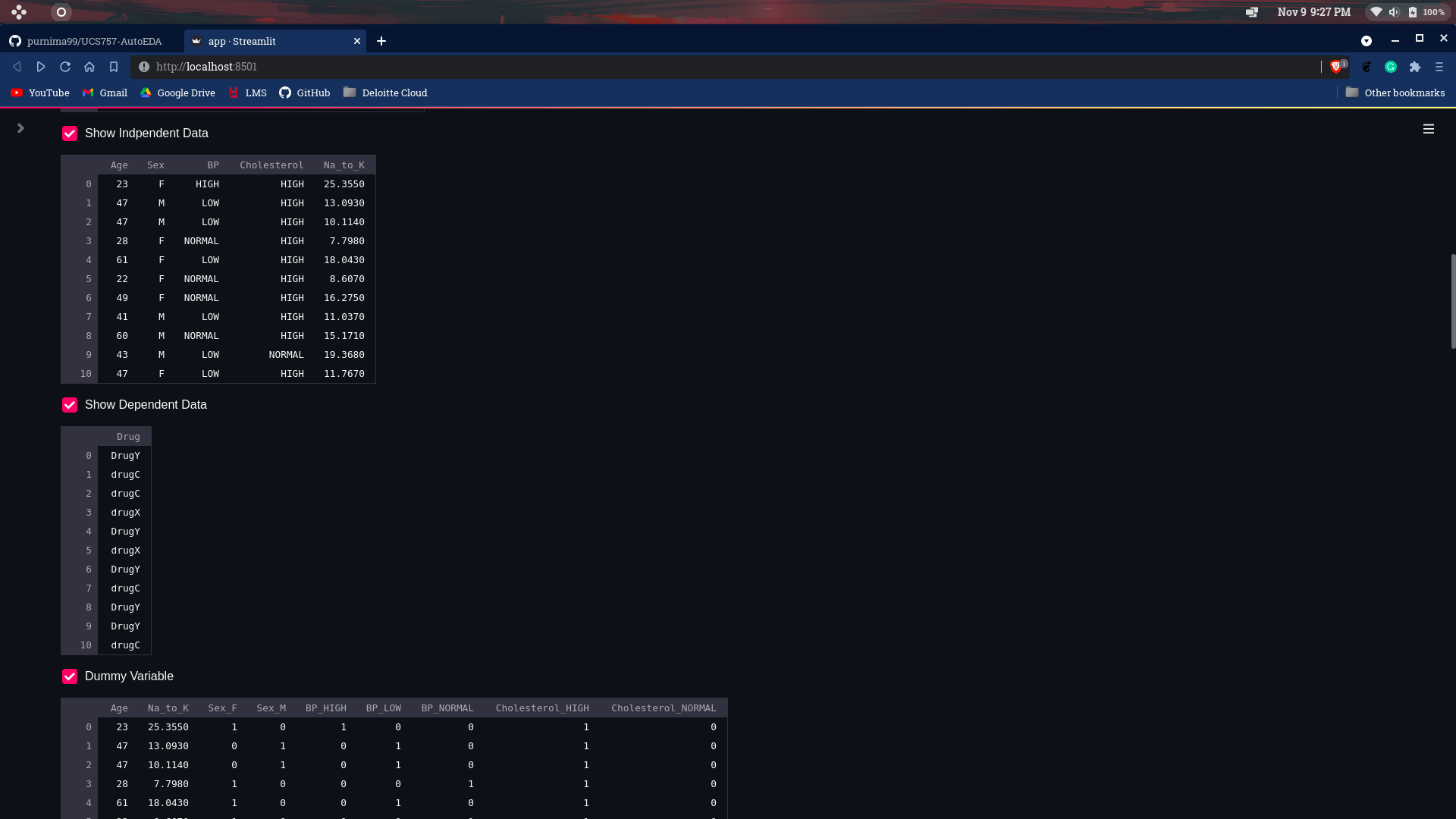Open the browser main menu
This screenshot has height=819, width=1456.
pos(1439,67)
